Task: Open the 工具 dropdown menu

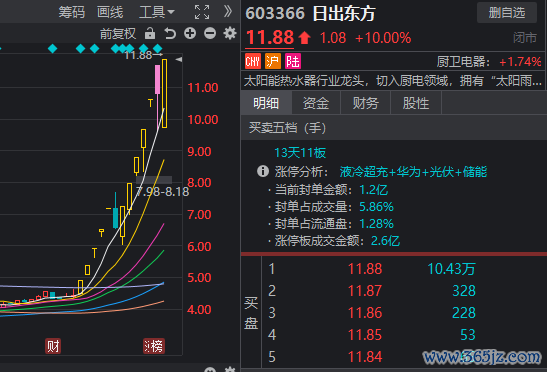Action: 157,12
